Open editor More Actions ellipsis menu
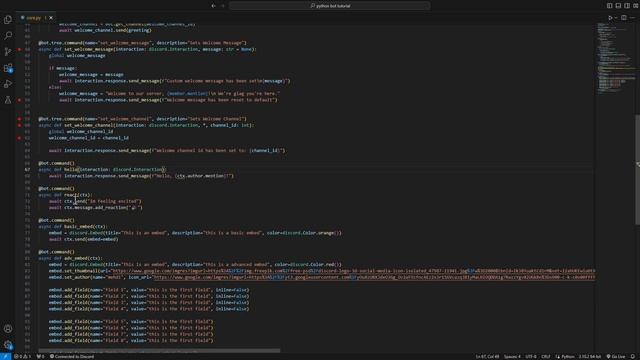This screenshot has width=640, height=360. (632, 18)
